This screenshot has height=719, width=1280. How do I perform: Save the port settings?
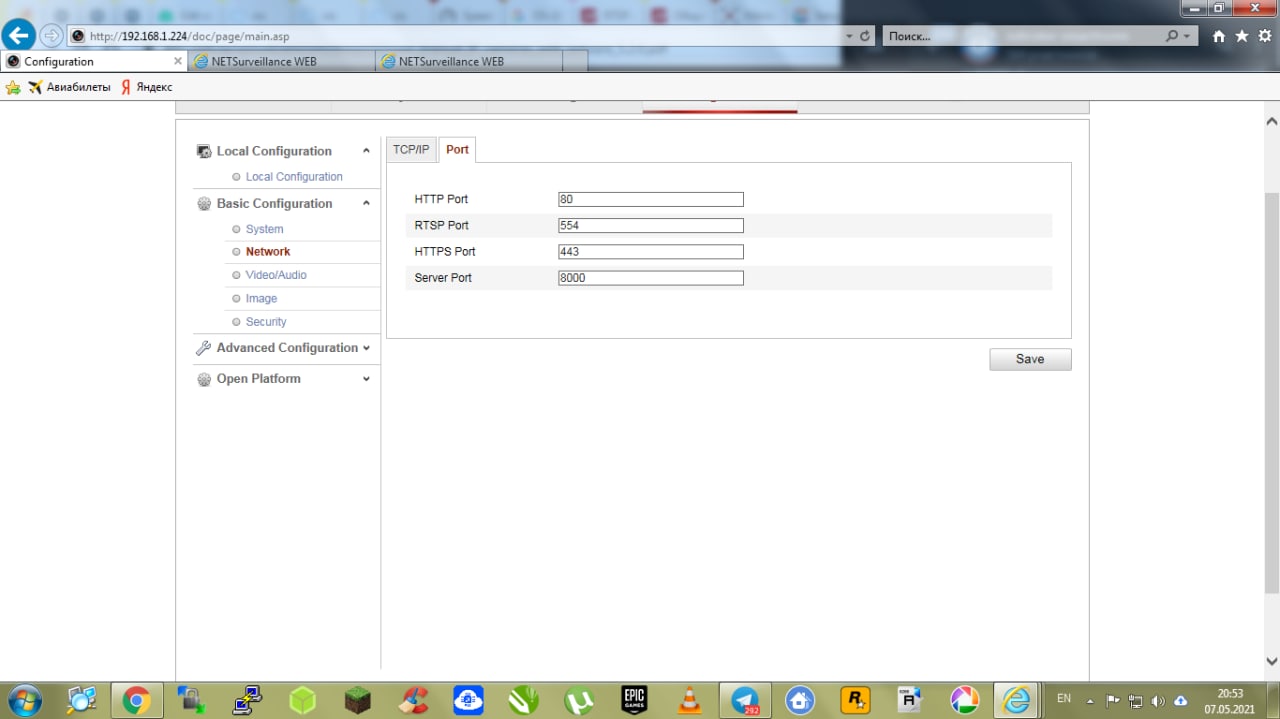point(1030,359)
